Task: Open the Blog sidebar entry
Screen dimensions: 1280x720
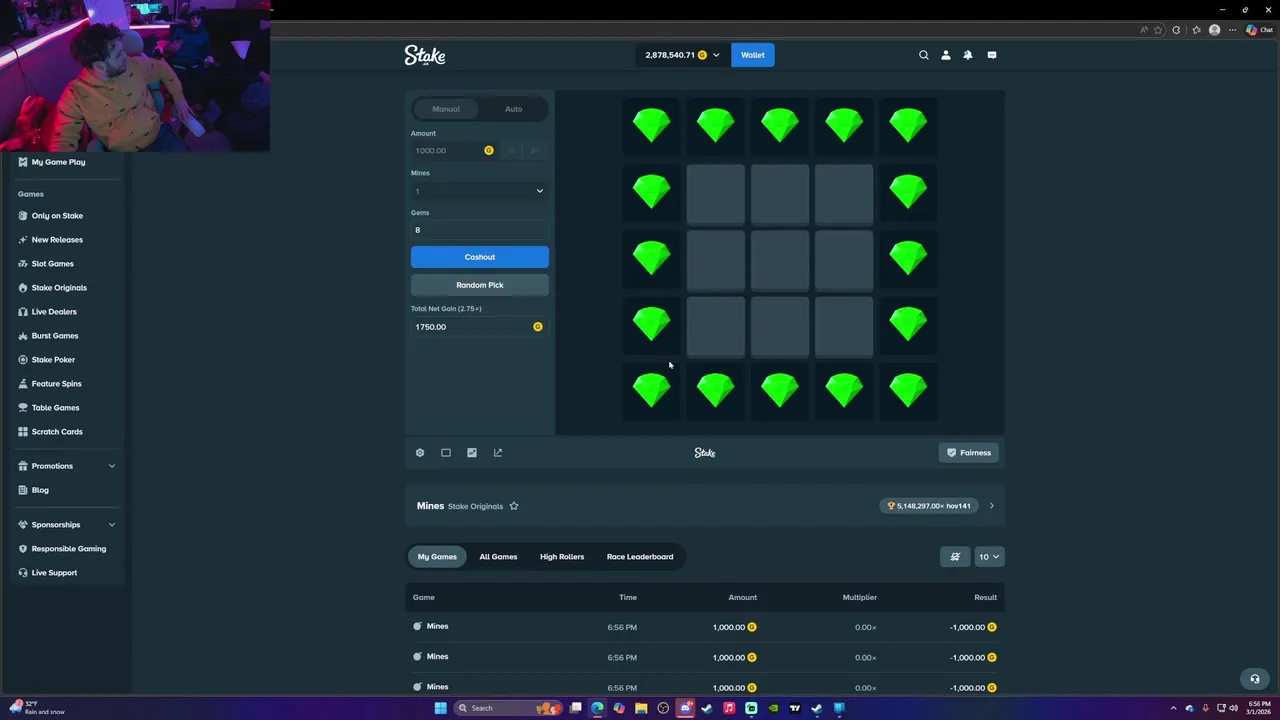Action: point(40,490)
